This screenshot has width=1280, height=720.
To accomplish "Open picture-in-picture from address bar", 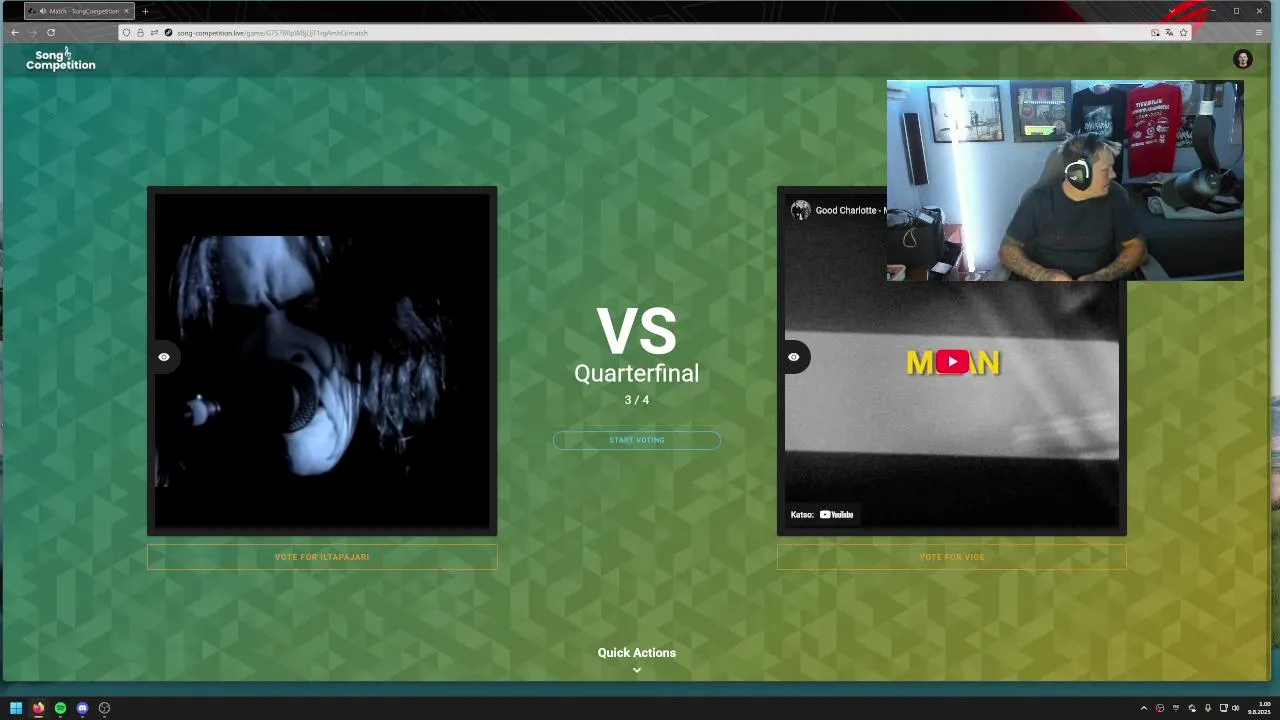I will [x=1155, y=33].
